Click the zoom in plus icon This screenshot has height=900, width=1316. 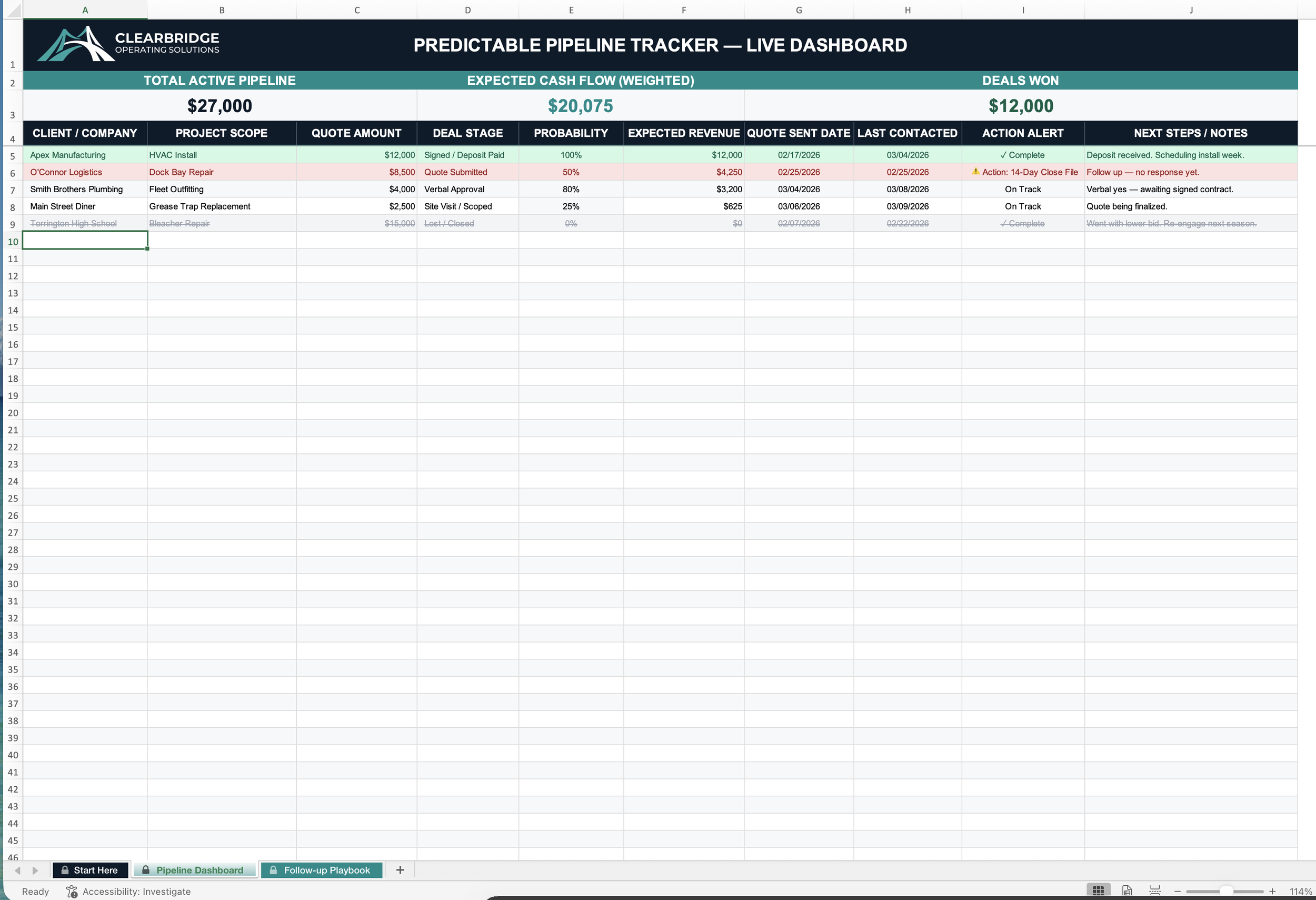click(x=1273, y=891)
